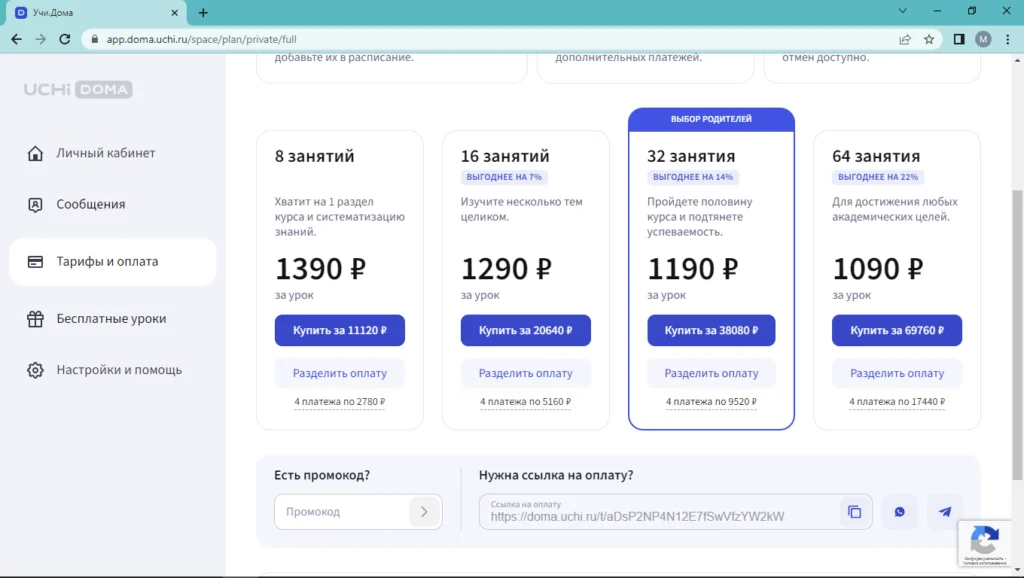1024x578 pixels.
Task: Bookmark this page with star icon
Action: pyautogui.click(x=929, y=40)
